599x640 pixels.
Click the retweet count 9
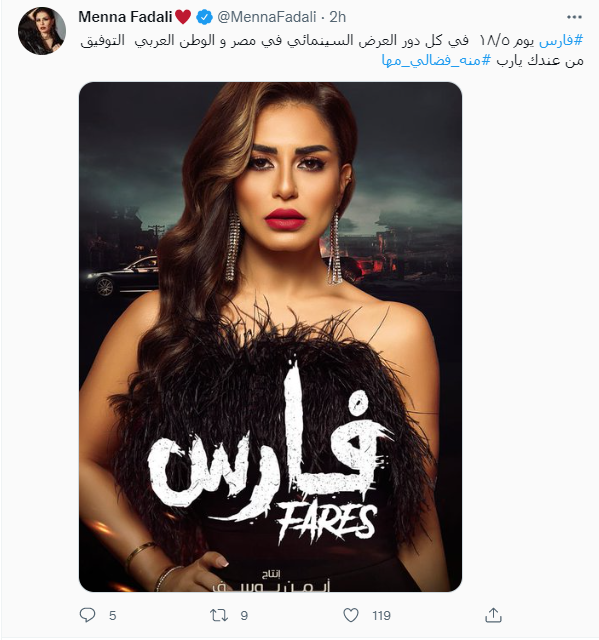(x=244, y=615)
